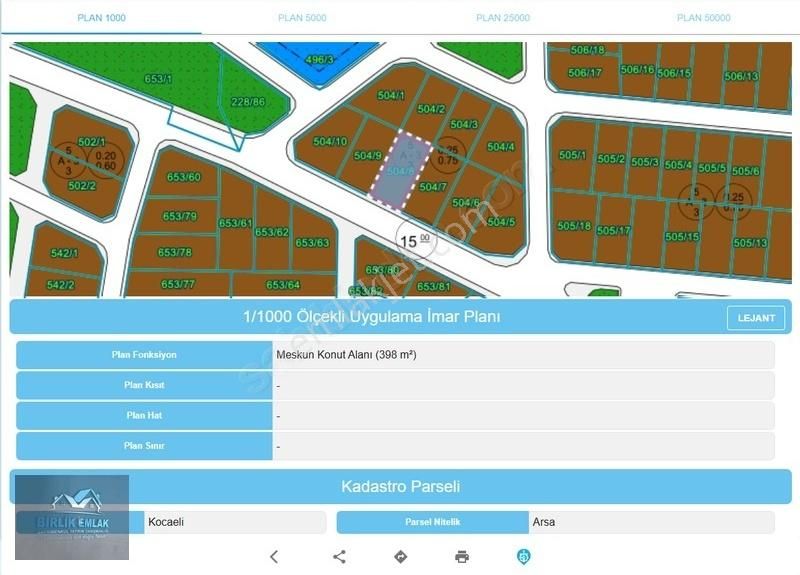
Task: Select parcel 653/64 on the map
Action: coord(283,285)
